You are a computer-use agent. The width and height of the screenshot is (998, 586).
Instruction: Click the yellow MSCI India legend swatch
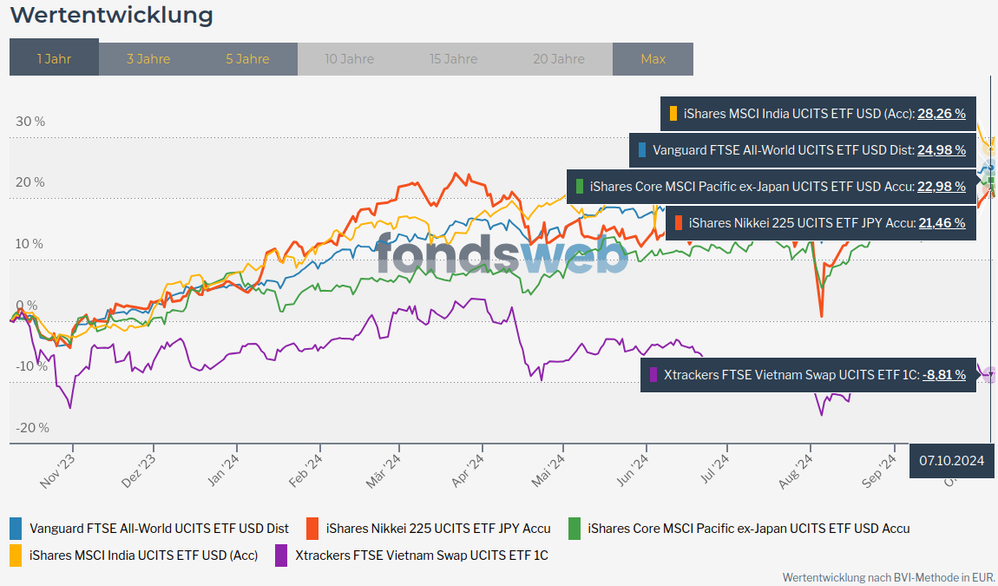pyautogui.click(x=16, y=554)
